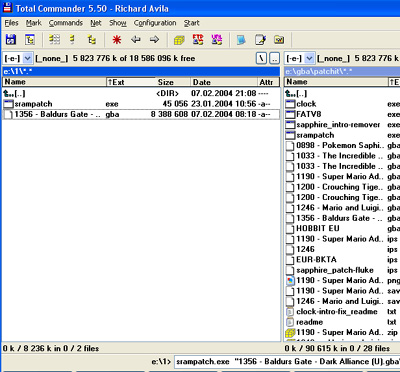Sort left panel by Size column
The height and width of the screenshot is (372, 400).
click(173, 82)
